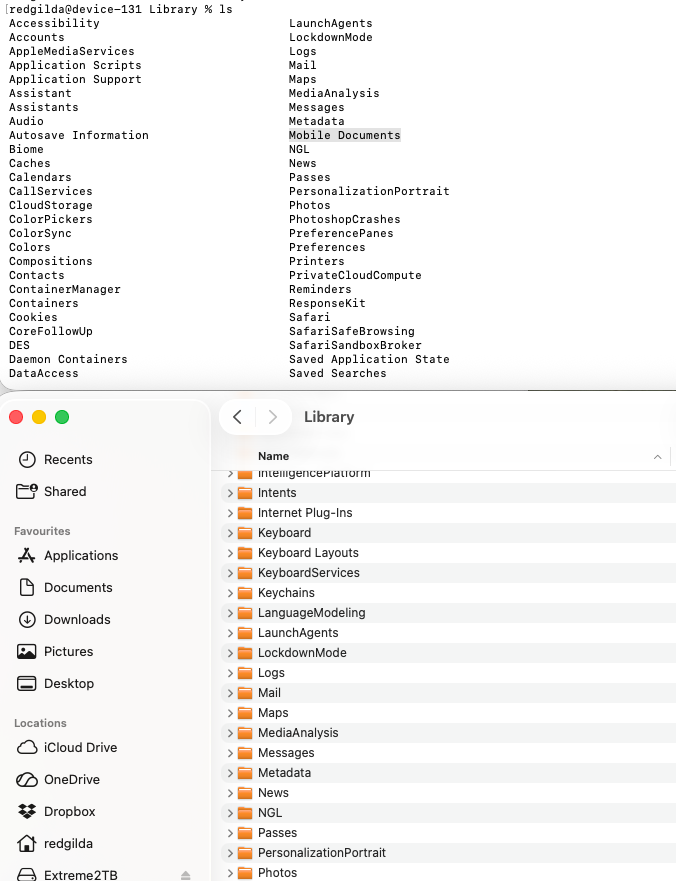
Task: Open the Extreme2TB drive
Action: tap(67, 875)
